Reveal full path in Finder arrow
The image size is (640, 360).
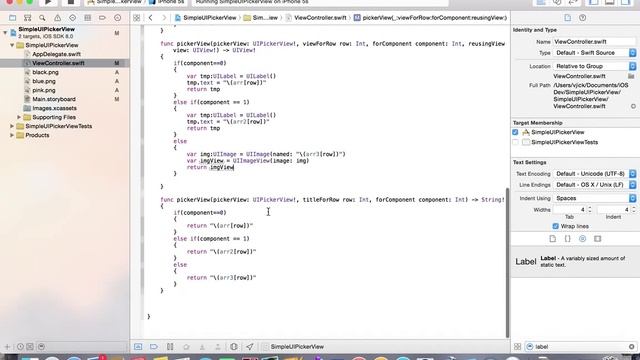[633, 106]
